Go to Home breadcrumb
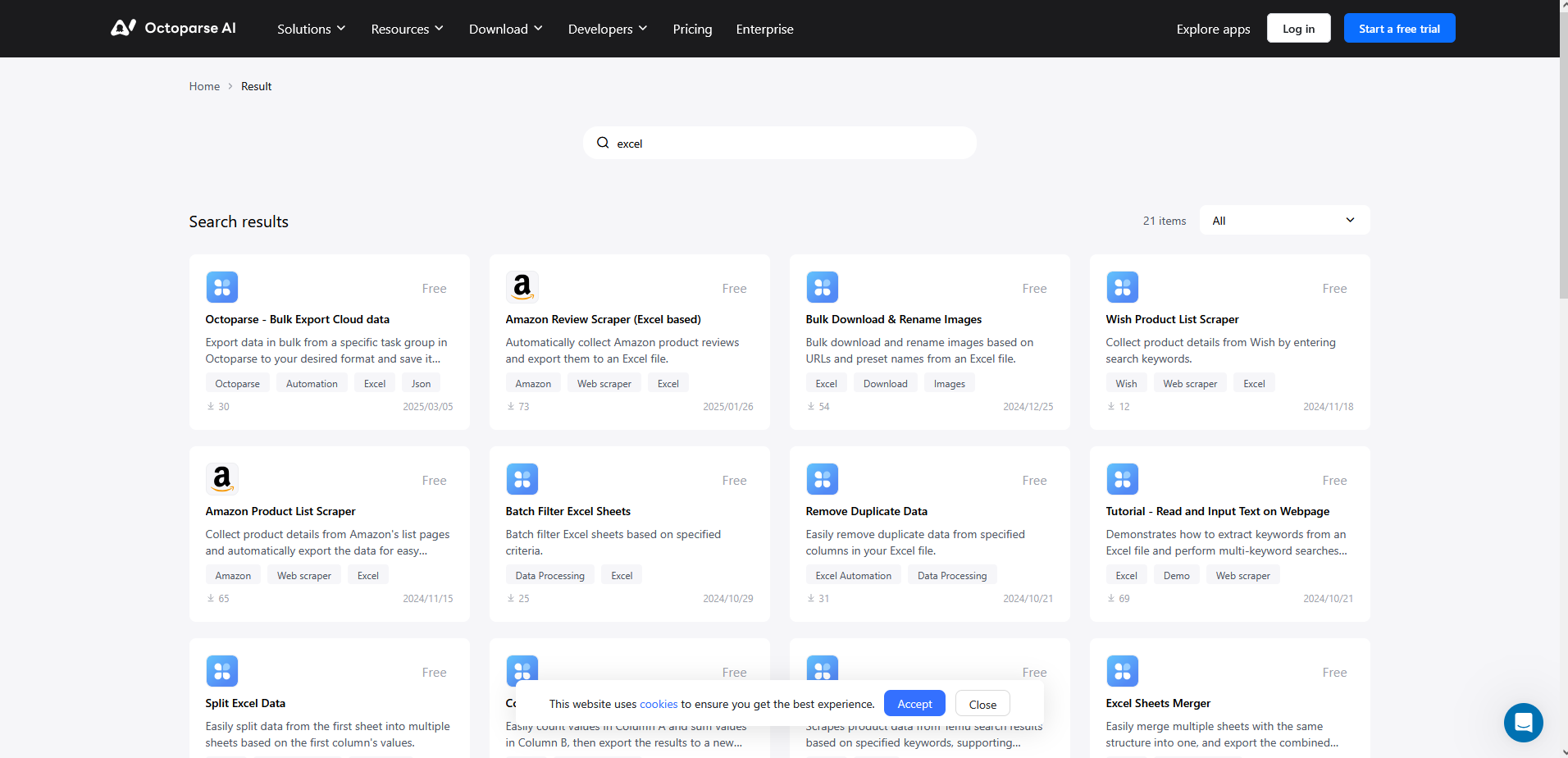Image resolution: width=1568 pixels, height=758 pixels. pos(204,86)
